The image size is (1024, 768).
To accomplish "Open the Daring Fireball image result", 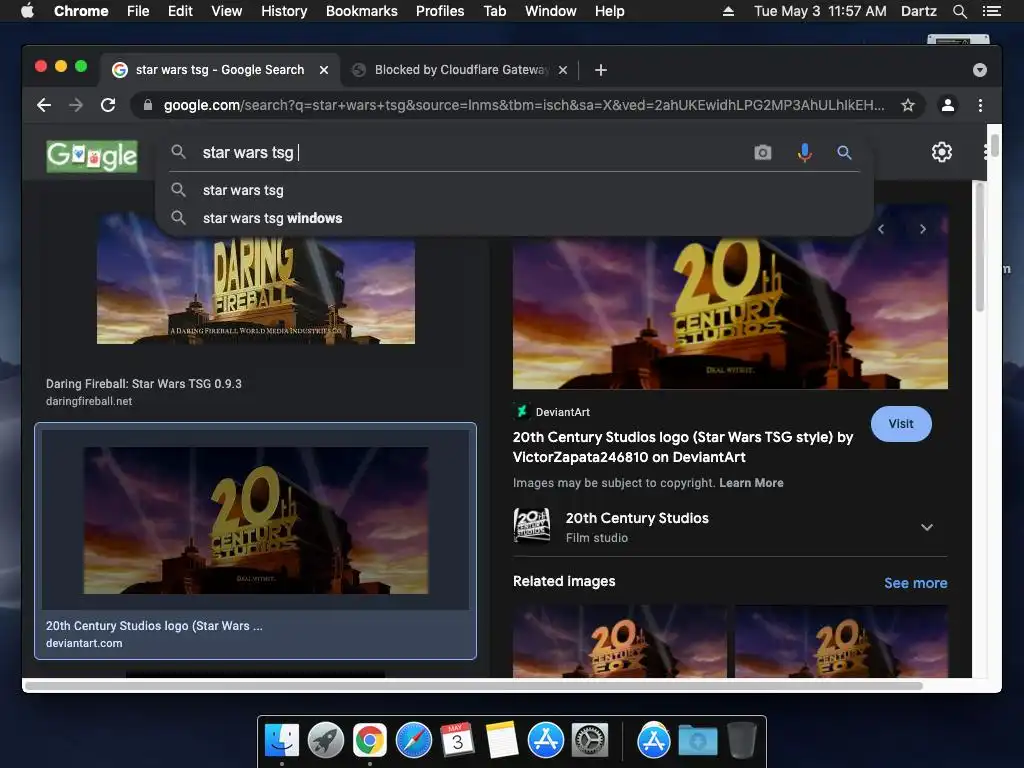I will point(256,291).
